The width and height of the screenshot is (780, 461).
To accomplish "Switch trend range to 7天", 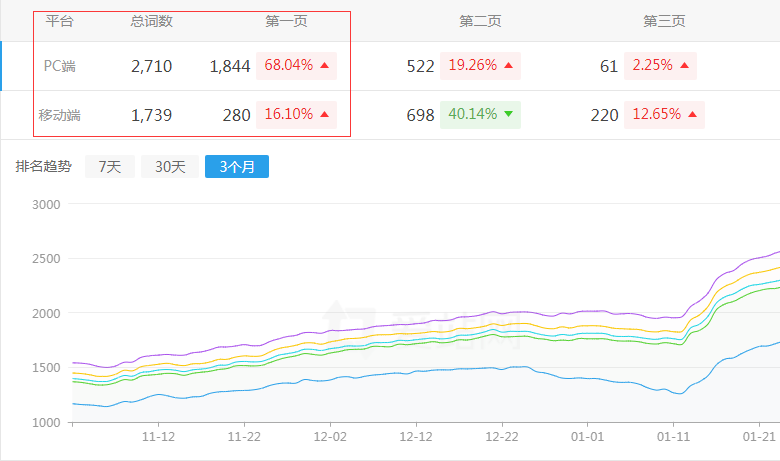I will [109, 167].
